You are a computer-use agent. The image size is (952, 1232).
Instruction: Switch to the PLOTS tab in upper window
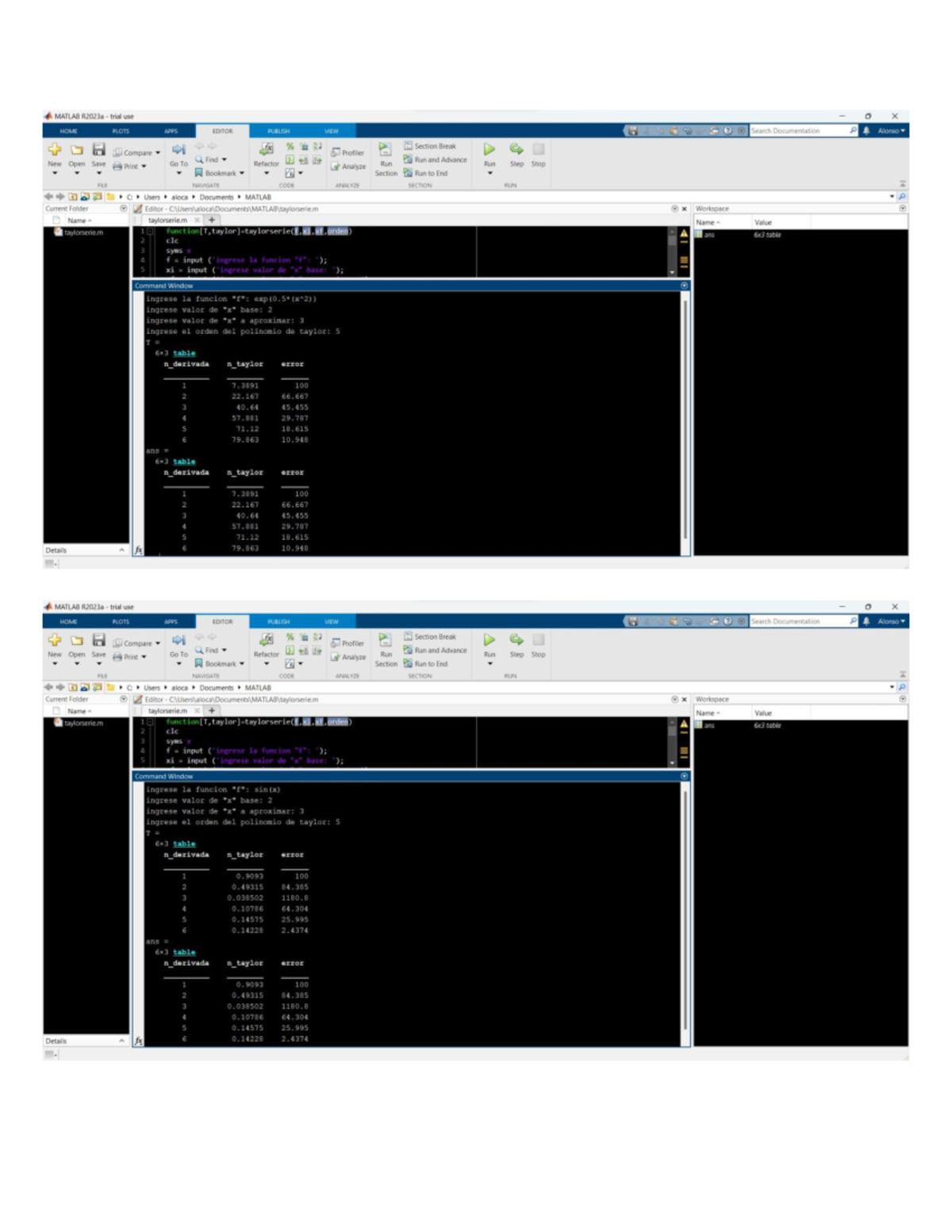point(121,131)
